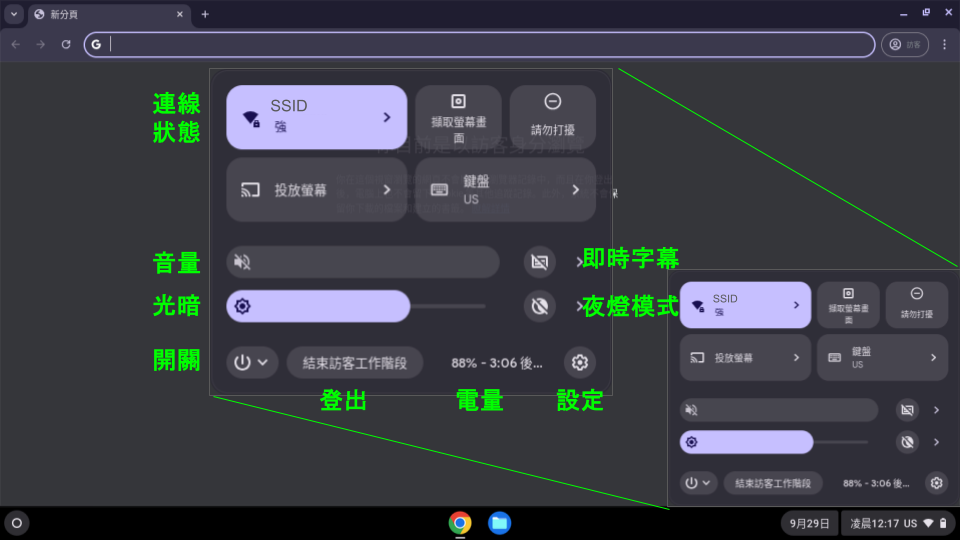The width and height of the screenshot is (960, 540).
Task: Open a new tab with plus button
Action: pyautogui.click(x=205, y=14)
